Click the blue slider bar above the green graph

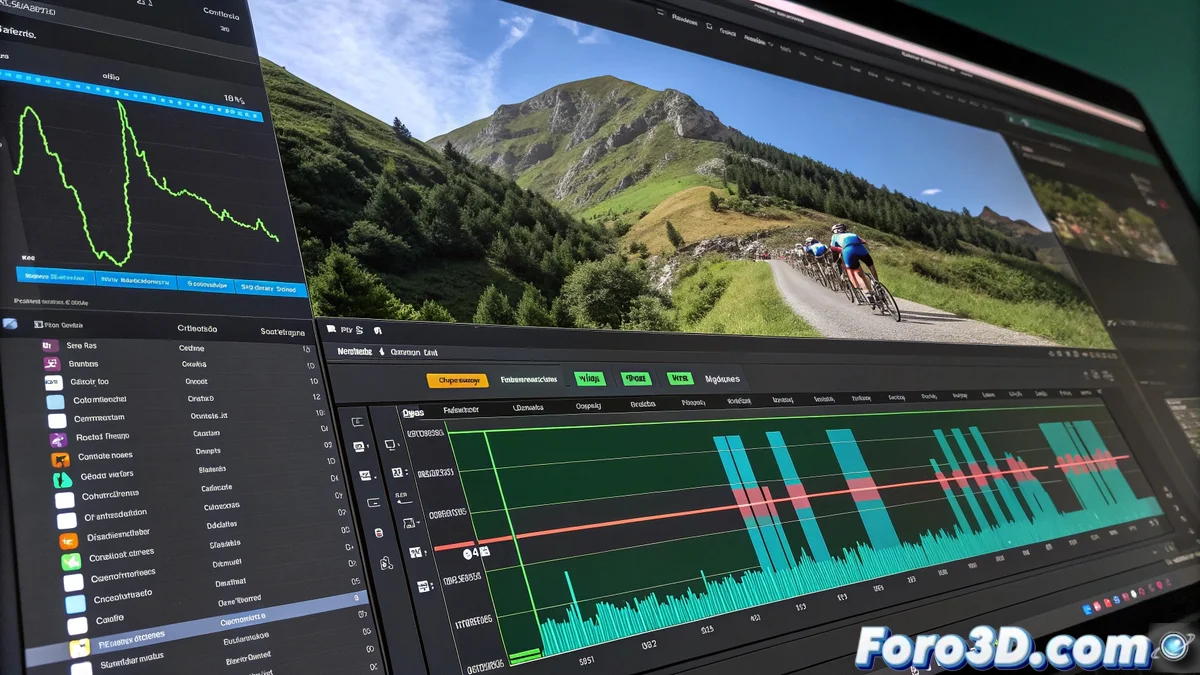131,95
